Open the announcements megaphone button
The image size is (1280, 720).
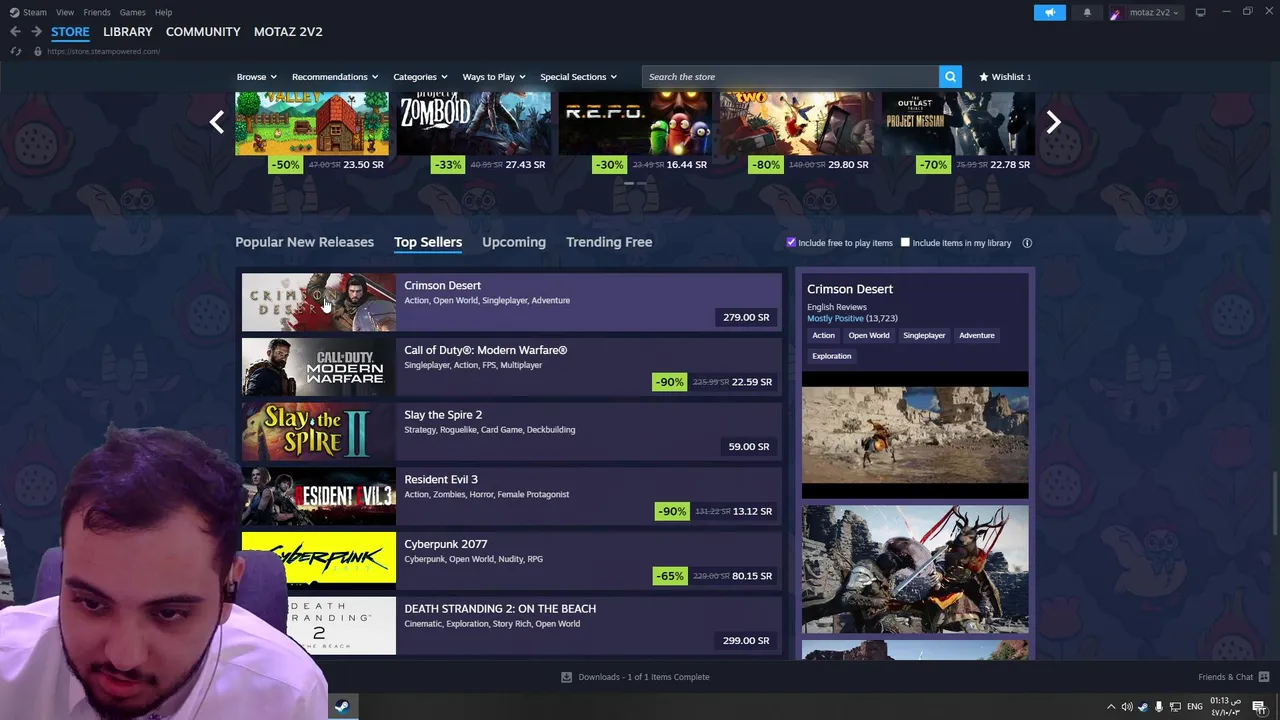(1050, 12)
